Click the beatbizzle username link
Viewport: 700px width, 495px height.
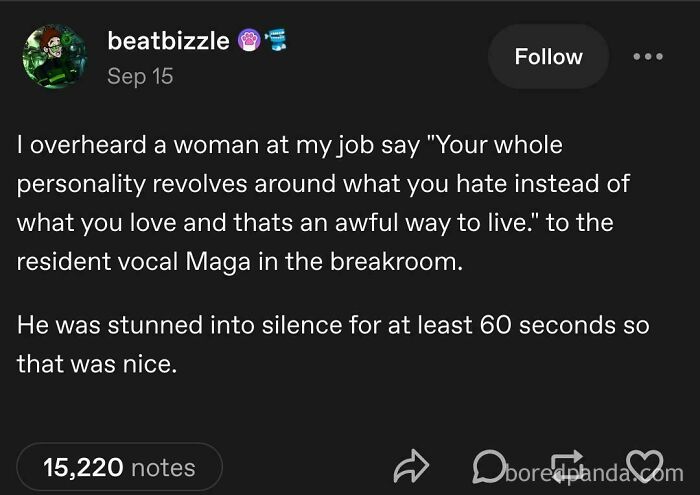(169, 42)
